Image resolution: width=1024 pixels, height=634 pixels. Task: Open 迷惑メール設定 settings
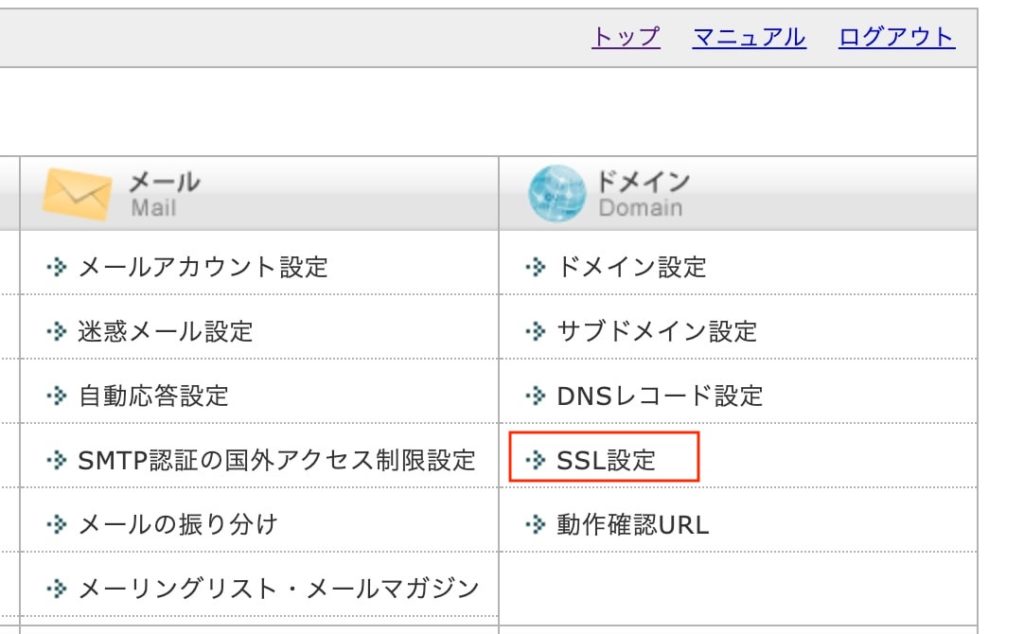(x=165, y=331)
